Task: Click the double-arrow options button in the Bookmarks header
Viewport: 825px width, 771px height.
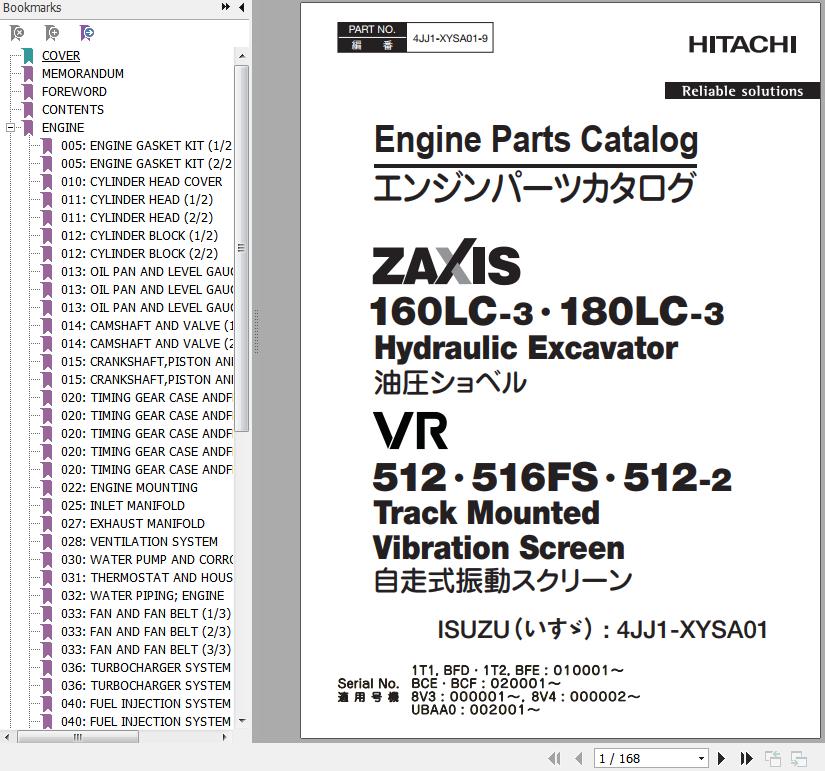Action: tap(226, 8)
